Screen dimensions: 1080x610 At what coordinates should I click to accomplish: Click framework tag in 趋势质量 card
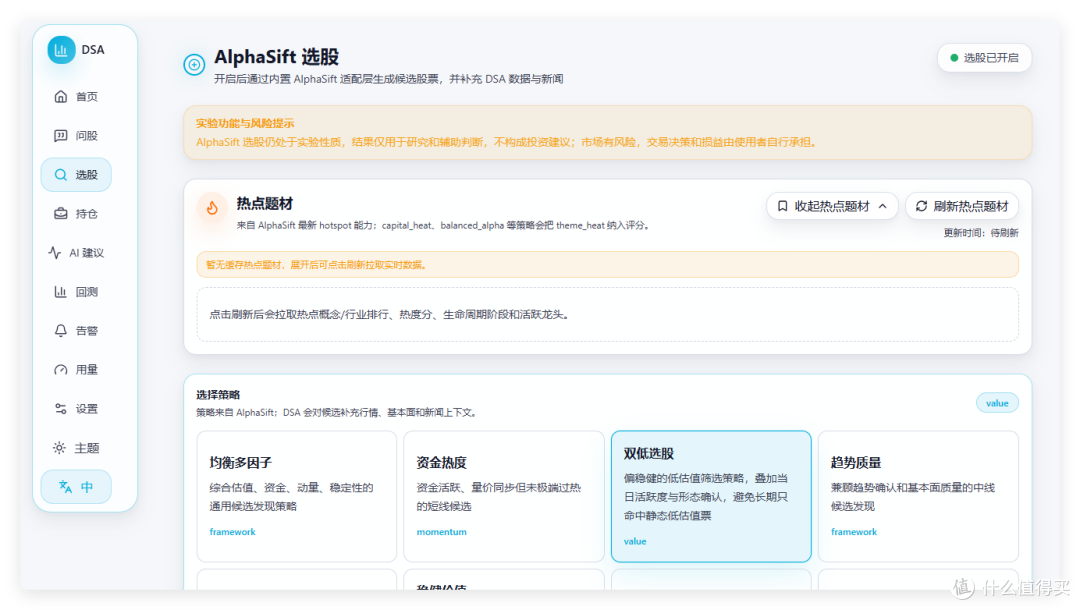point(853,532)
